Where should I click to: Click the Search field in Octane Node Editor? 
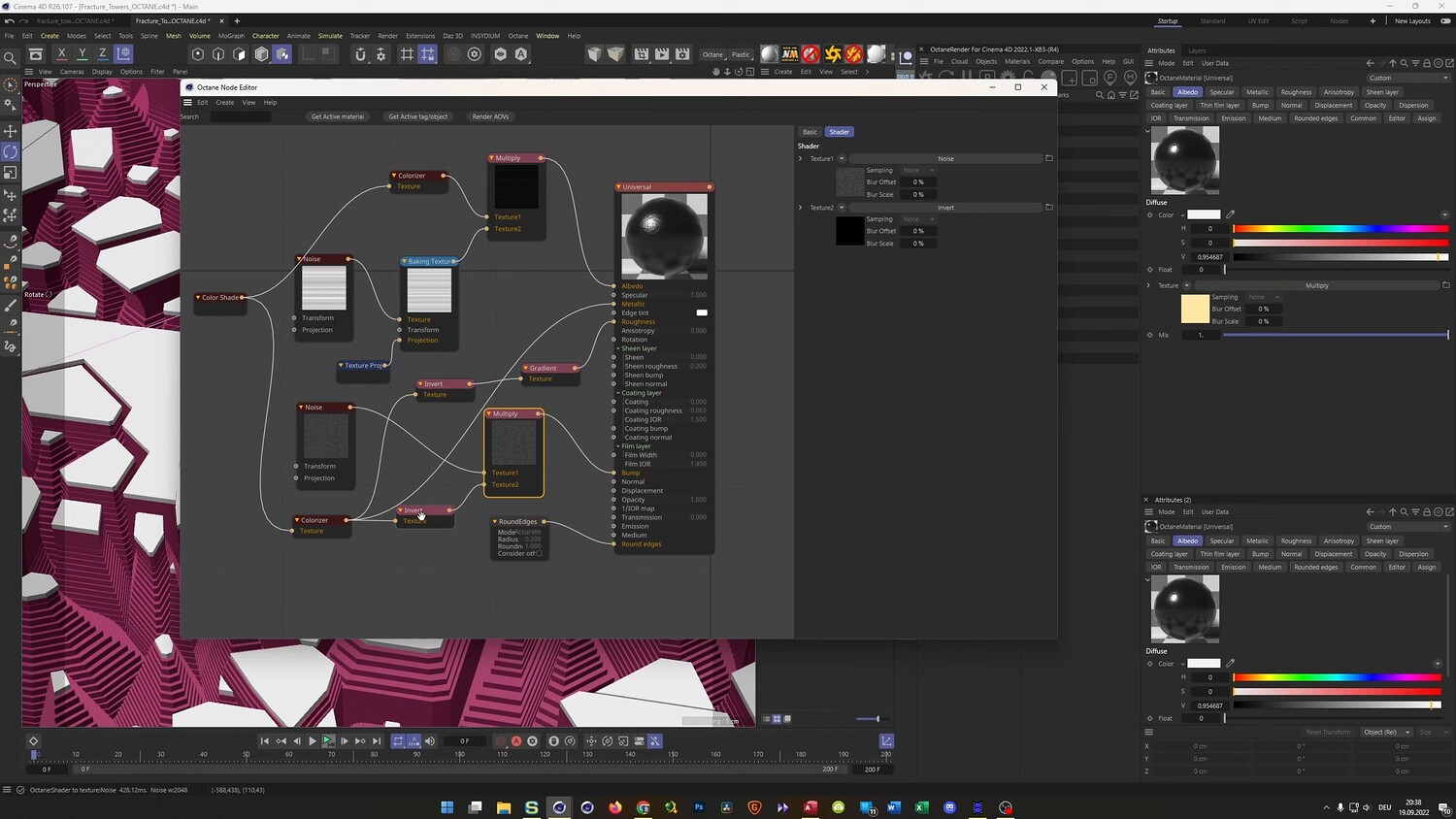pos(241,116)
